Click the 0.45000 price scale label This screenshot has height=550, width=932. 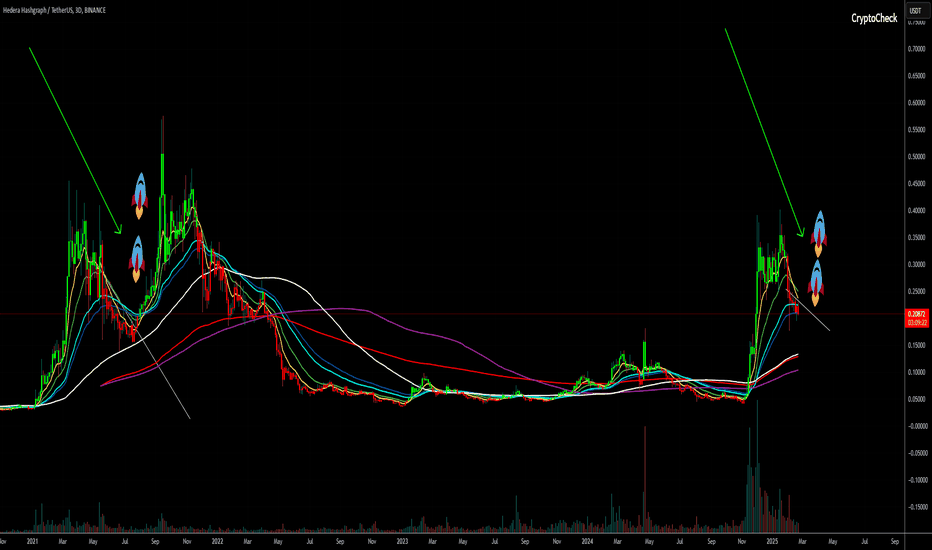917,184
